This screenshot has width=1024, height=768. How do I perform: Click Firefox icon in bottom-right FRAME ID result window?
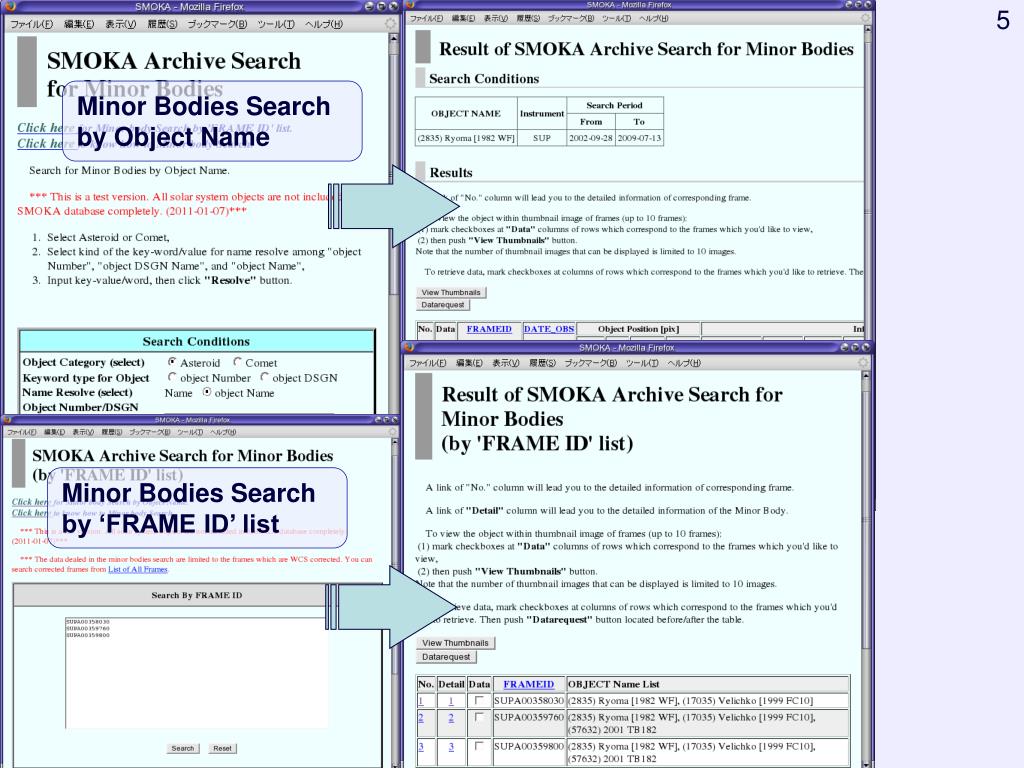coord(410,347)
